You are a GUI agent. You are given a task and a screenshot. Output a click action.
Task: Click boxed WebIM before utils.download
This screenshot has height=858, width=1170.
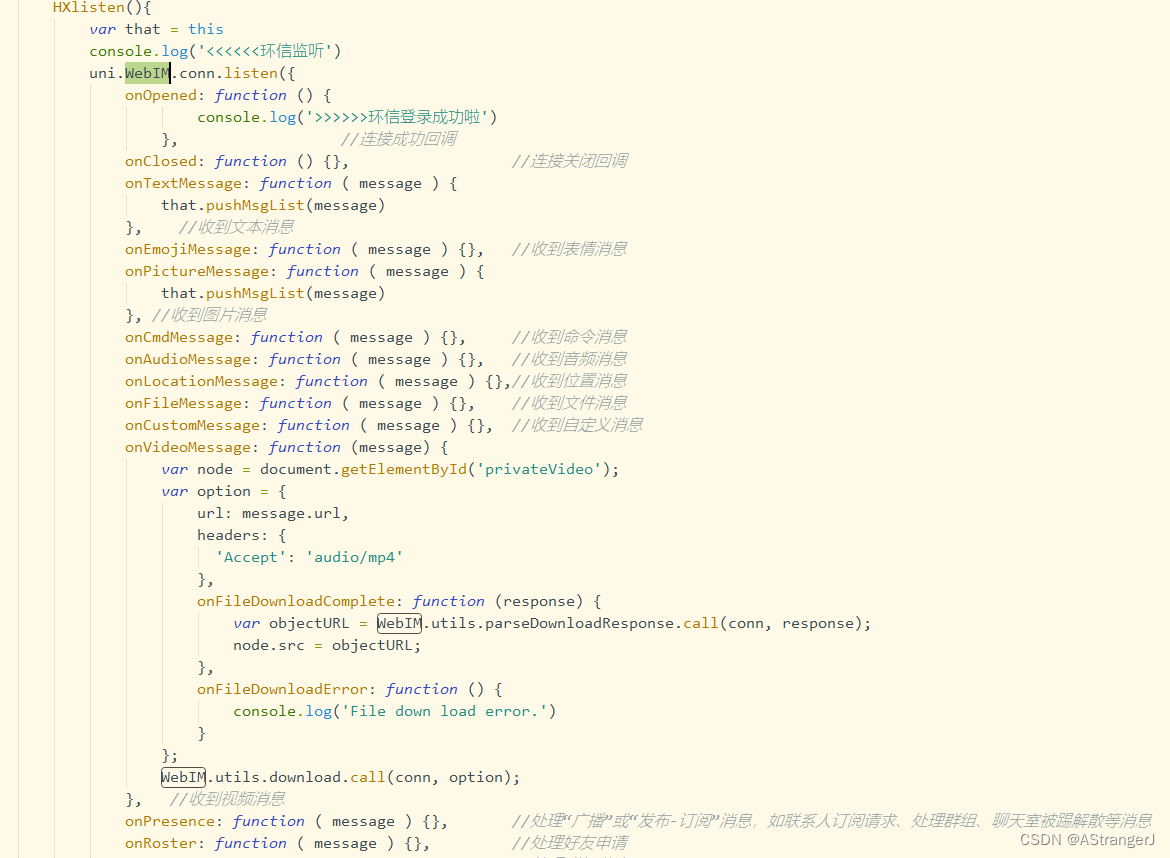tap(184, 777)
